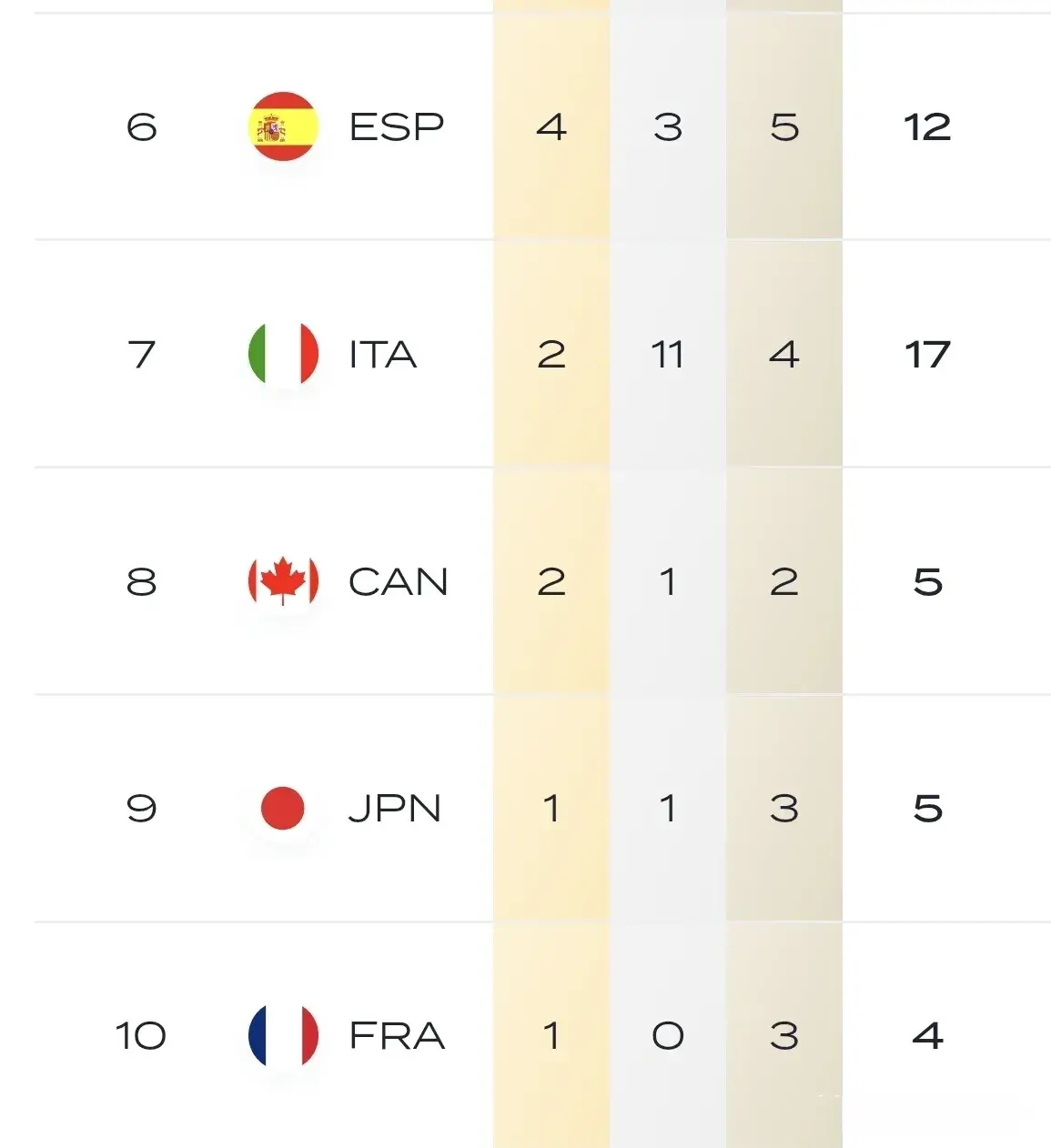This screenshot has height=1148, width=1051.
Task: Click Italy's silver medal count 11
Action: (x=667, y=354)
